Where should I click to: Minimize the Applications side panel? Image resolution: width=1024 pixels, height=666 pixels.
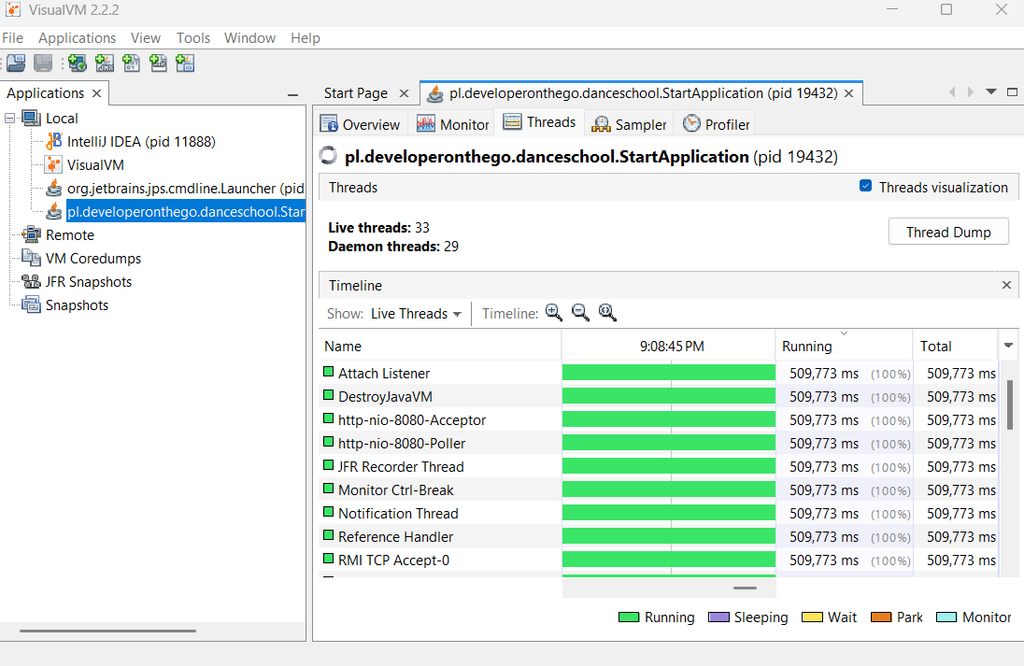point(293,95)
